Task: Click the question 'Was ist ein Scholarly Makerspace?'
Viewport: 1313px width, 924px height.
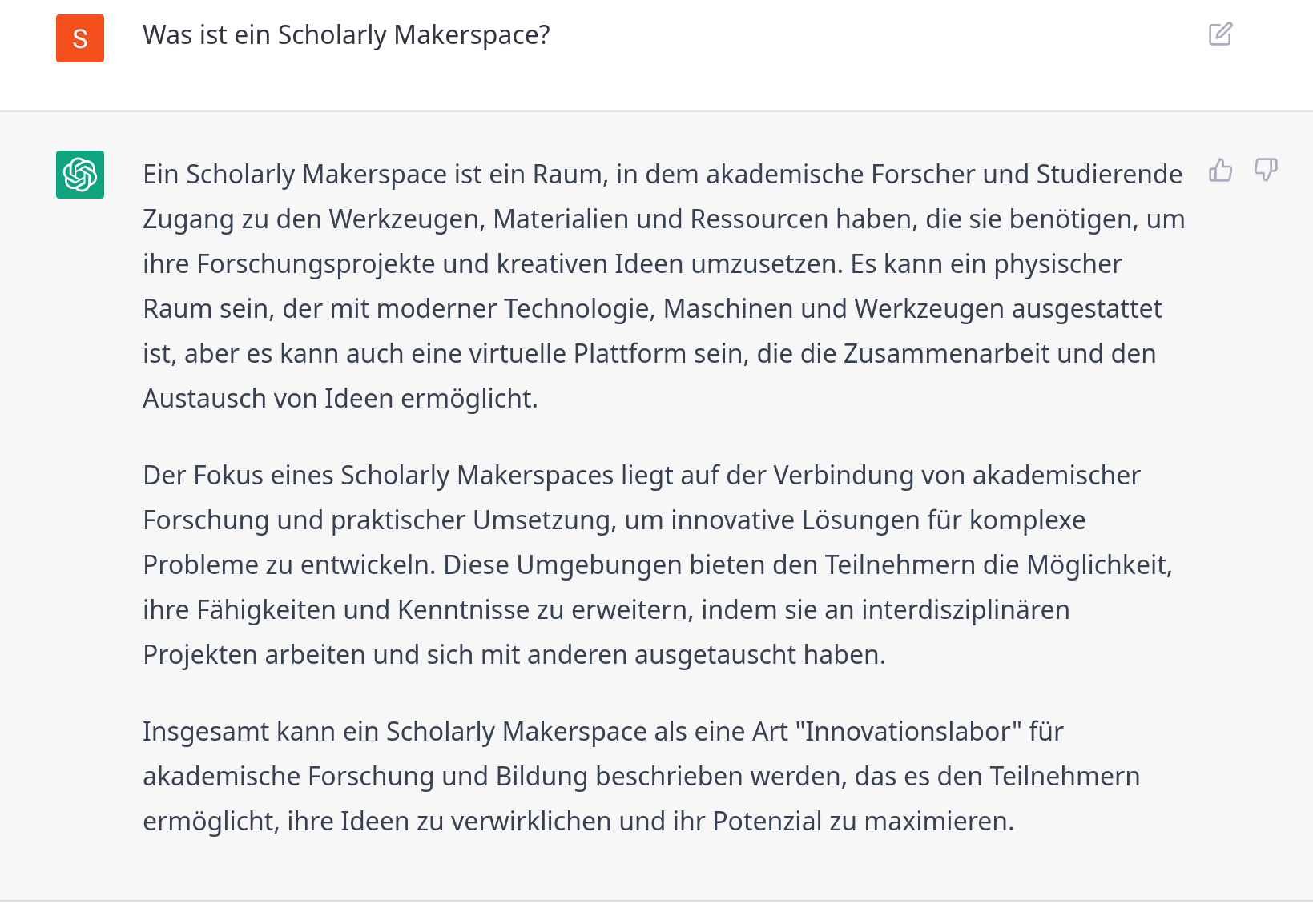Action: pyautogui.click(x=346, y=34)
